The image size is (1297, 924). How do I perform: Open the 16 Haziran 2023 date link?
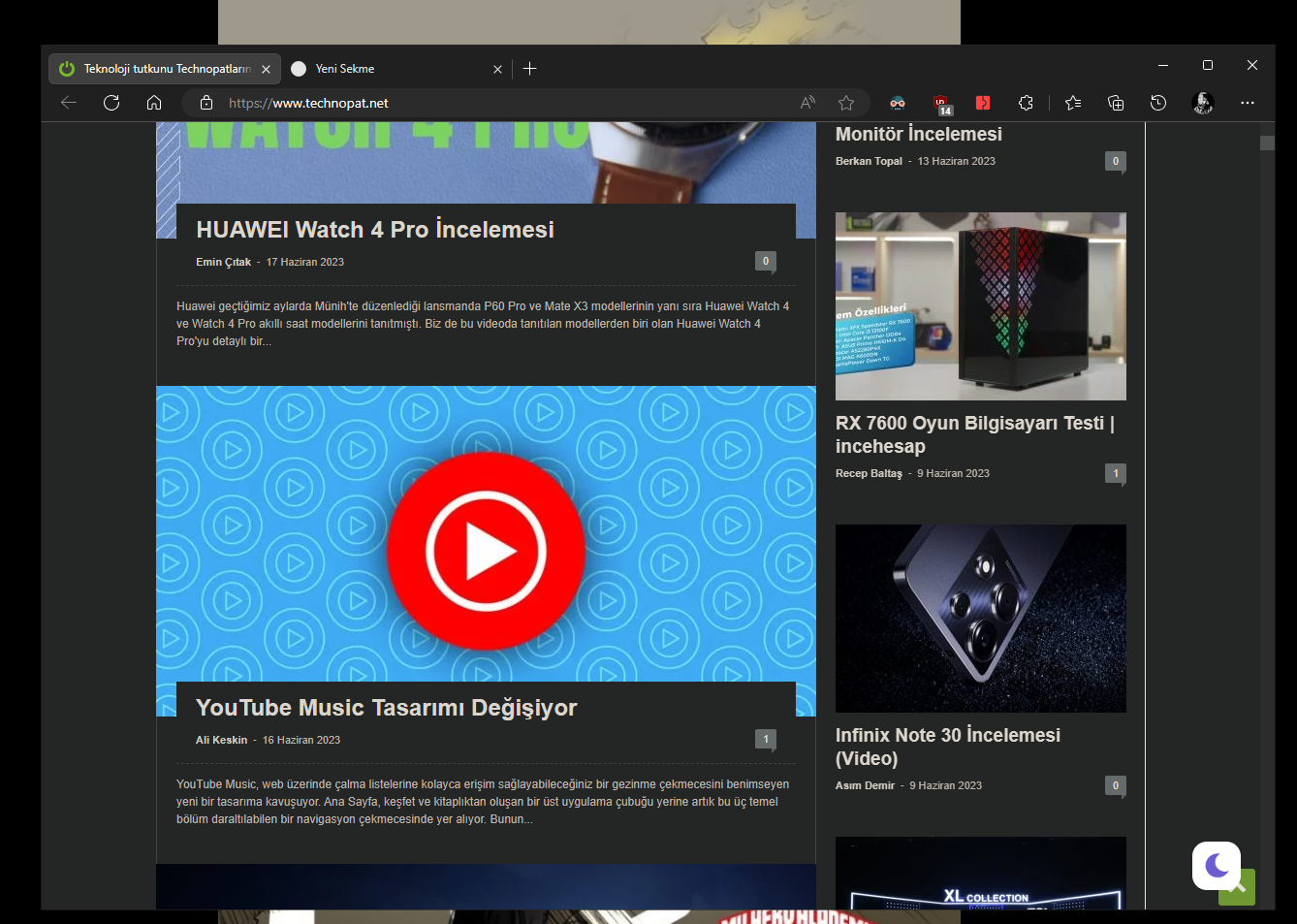pyautogui.click(x=301, y=740)
